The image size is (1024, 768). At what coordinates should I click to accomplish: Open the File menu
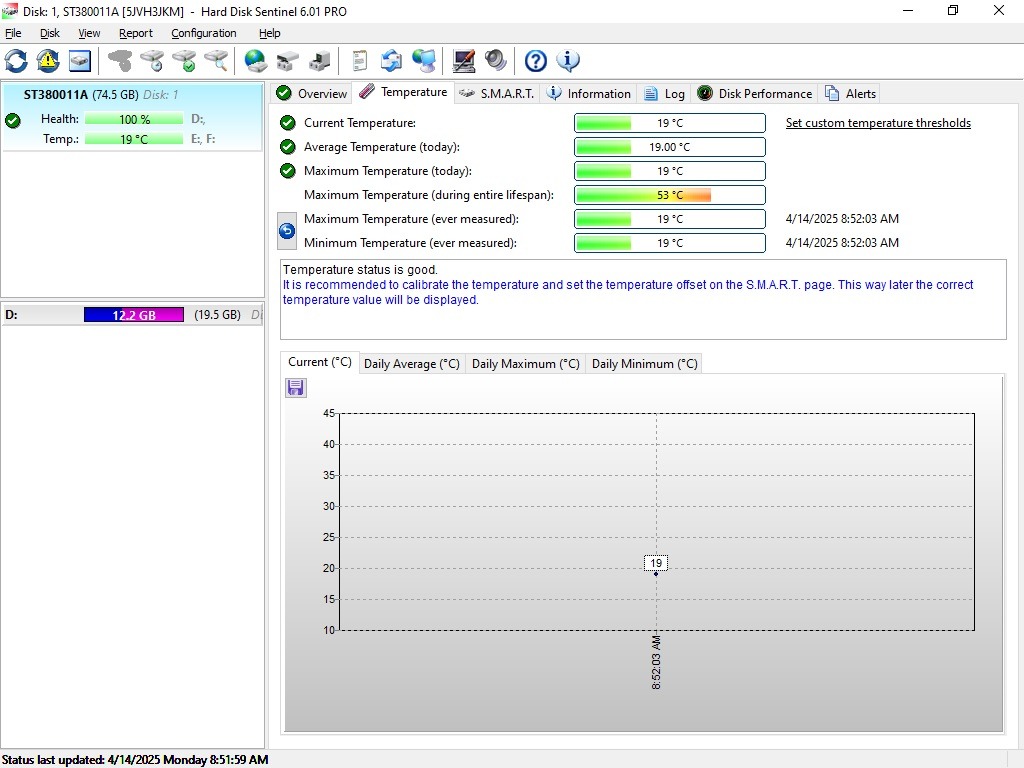tap(13, 33)
